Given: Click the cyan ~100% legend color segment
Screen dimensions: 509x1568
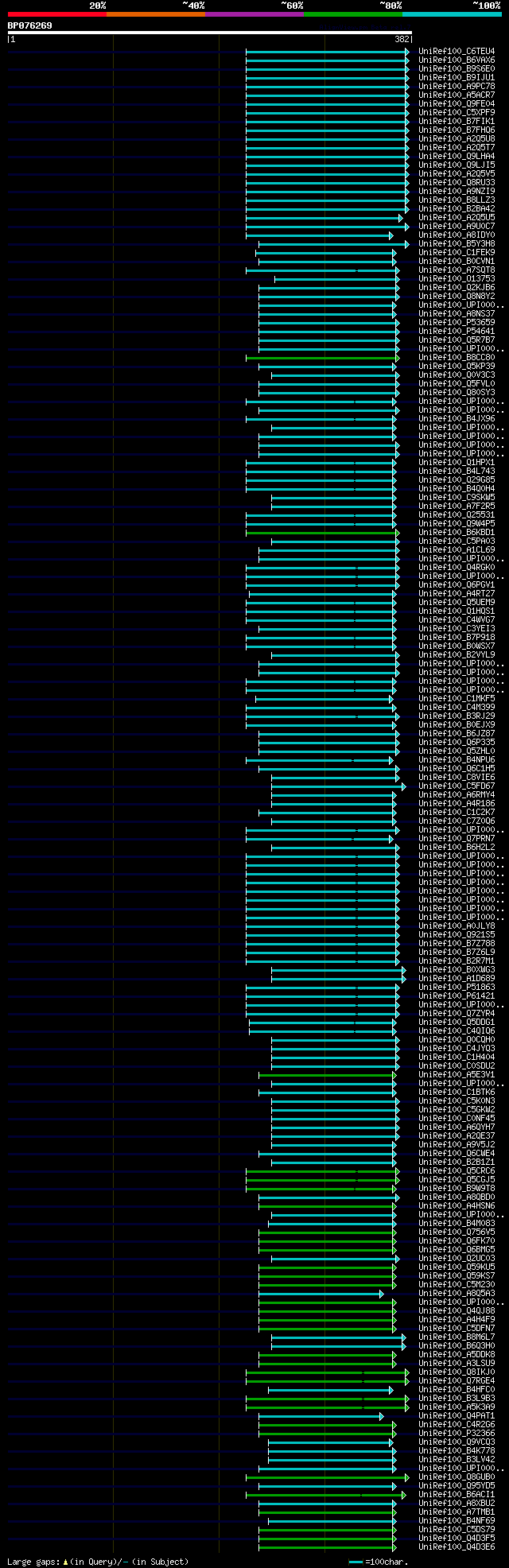Looking at the screenshot, I should (x=452, y=14).
